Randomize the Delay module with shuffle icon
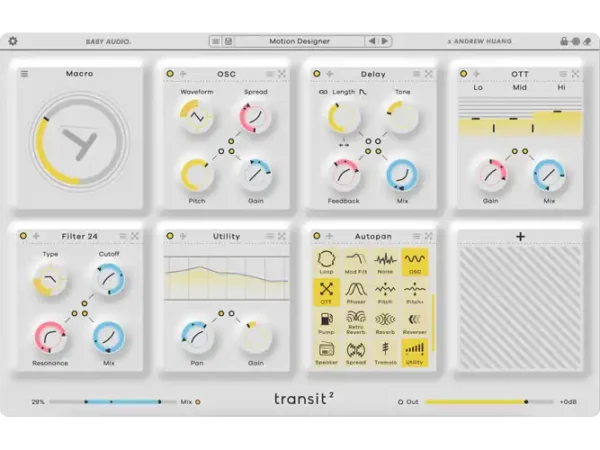 (429, 73)
